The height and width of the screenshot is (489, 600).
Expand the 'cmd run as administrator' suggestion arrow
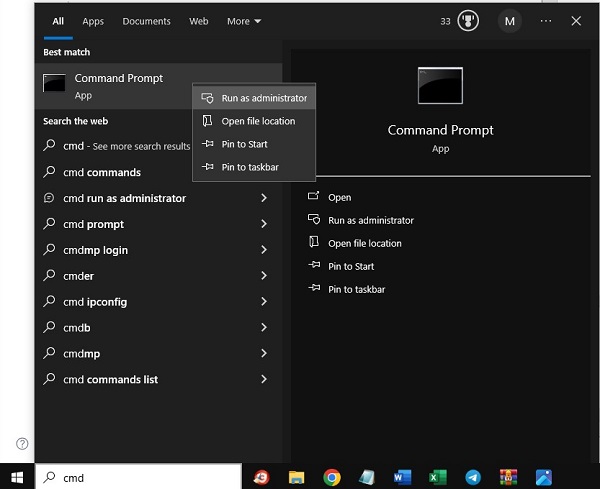click(264, 198)
